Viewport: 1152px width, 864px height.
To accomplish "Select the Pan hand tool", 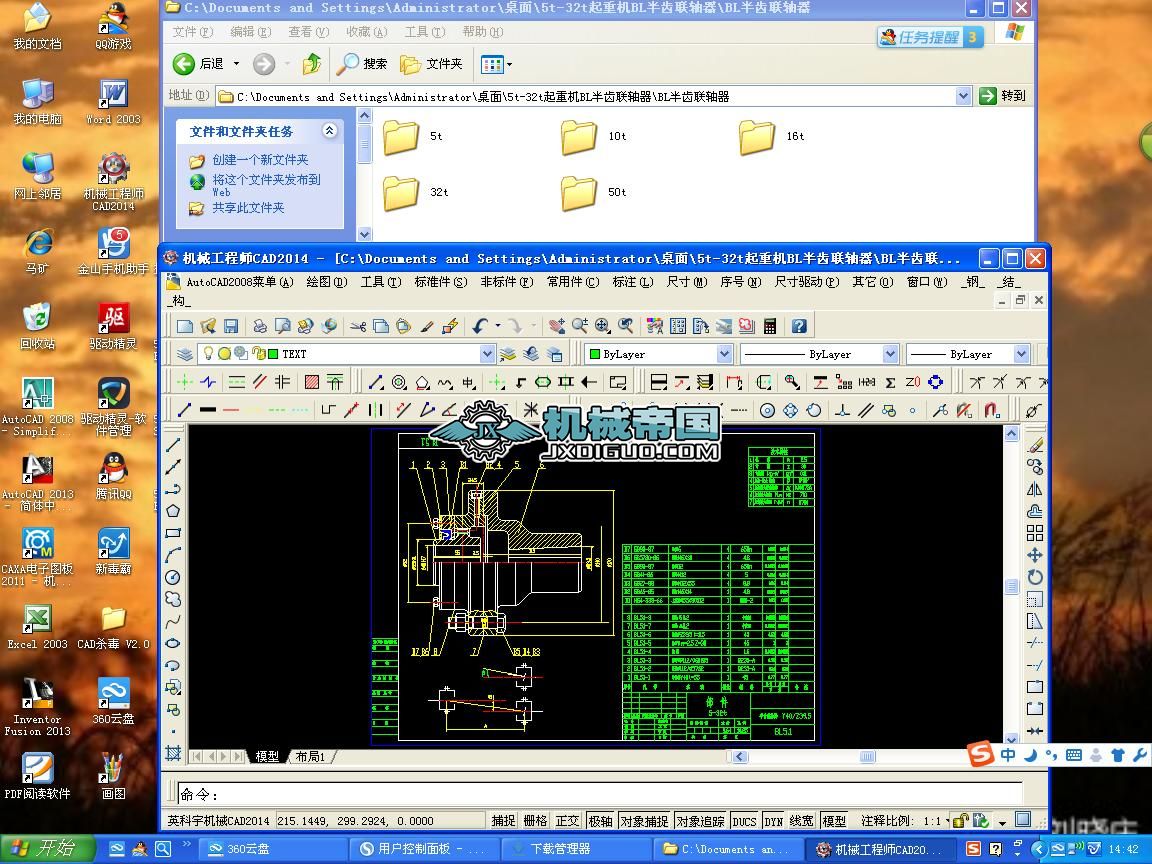I will tap(557, 326).
